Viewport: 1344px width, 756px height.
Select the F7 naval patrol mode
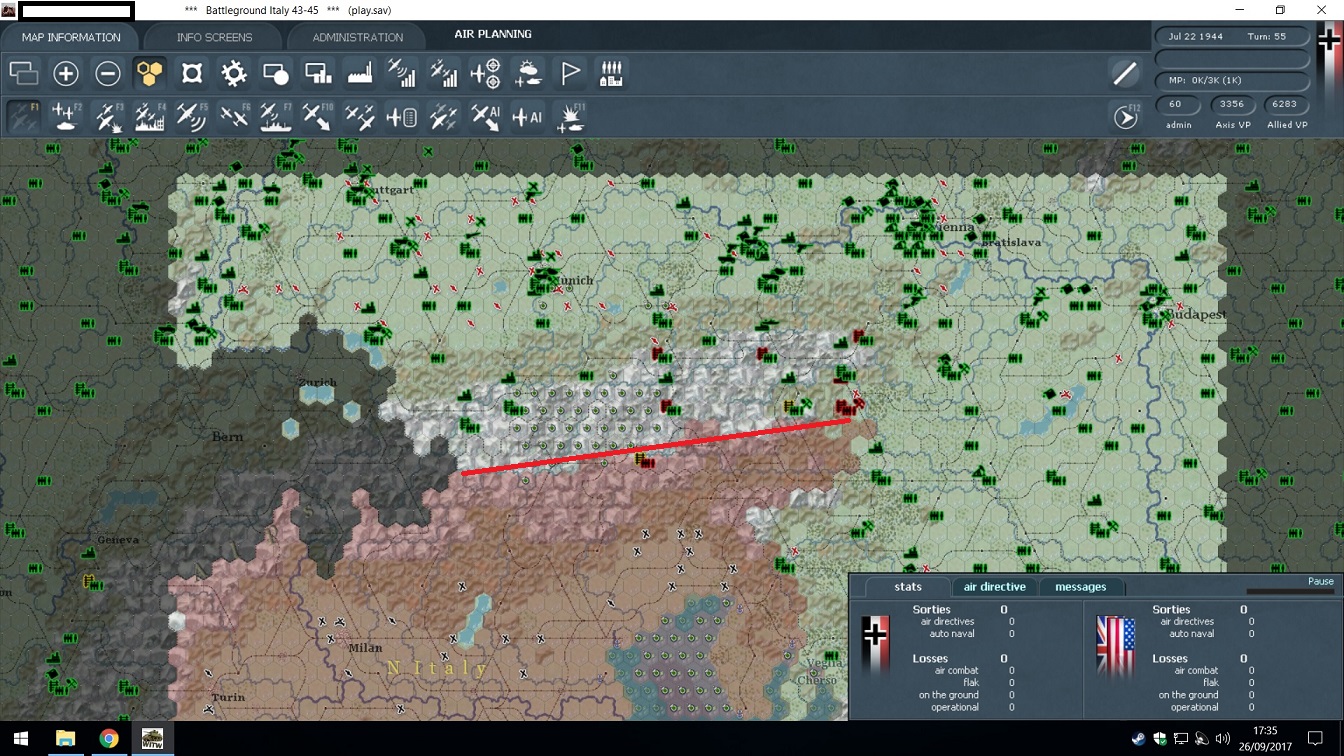pos(276,117)
